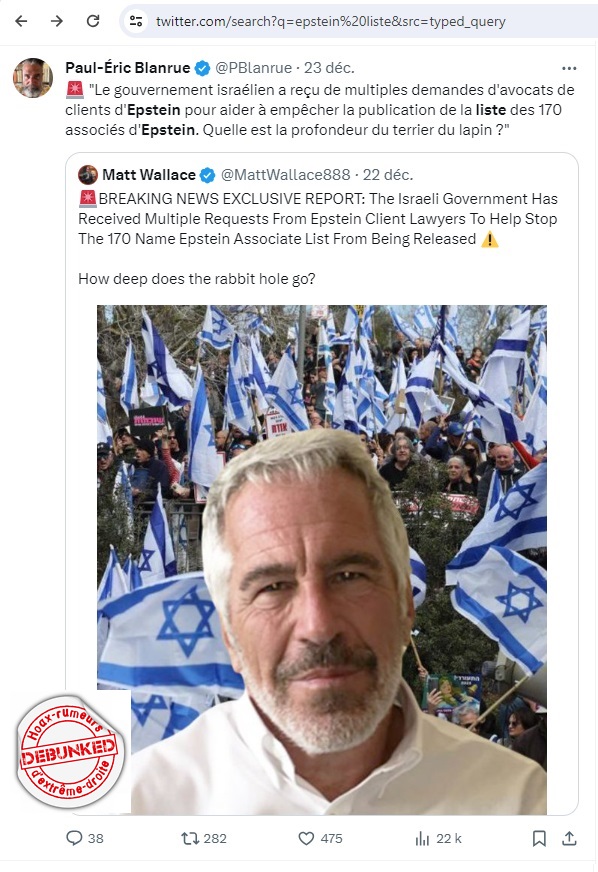Bookmark this tweet
Image resolution: width=598 pixels, height=872 pixels.
click(539, 838)
